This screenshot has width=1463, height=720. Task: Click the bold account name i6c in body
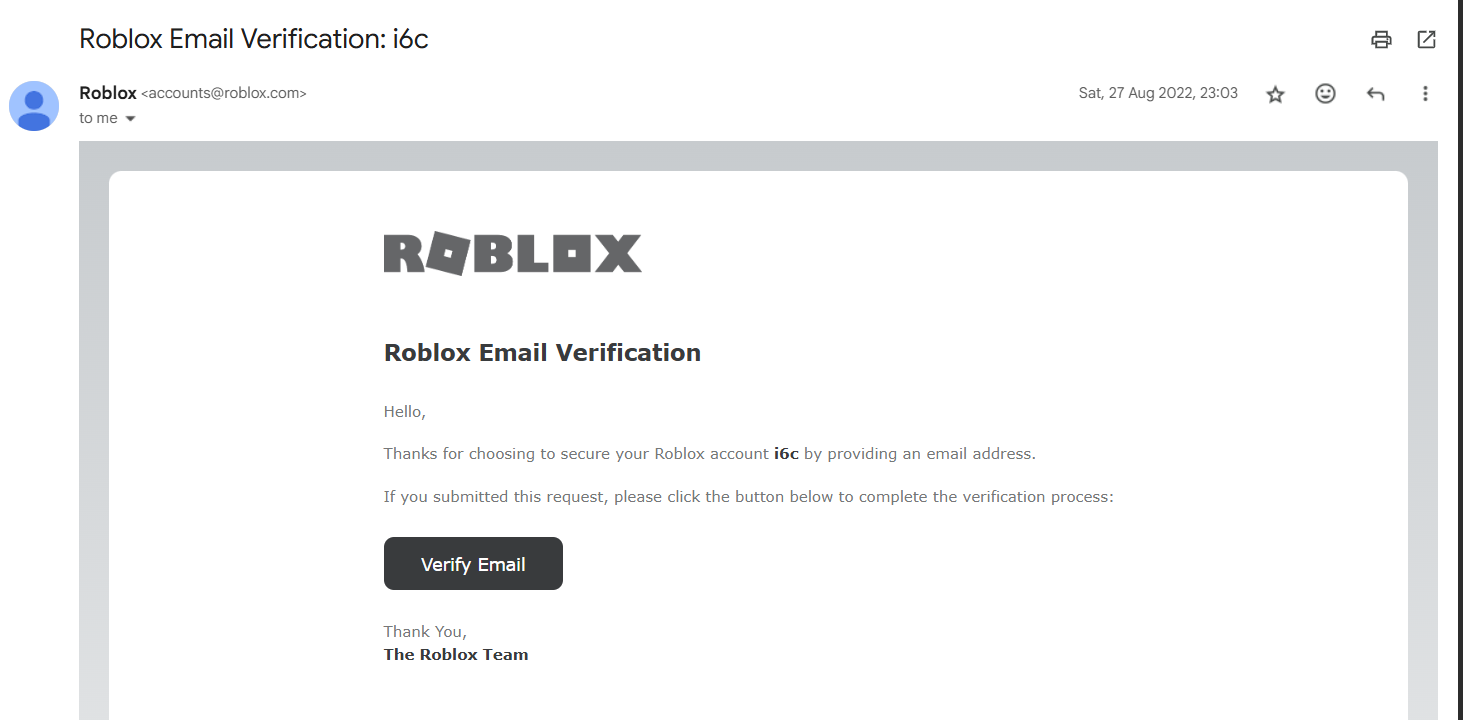(786, 454)
